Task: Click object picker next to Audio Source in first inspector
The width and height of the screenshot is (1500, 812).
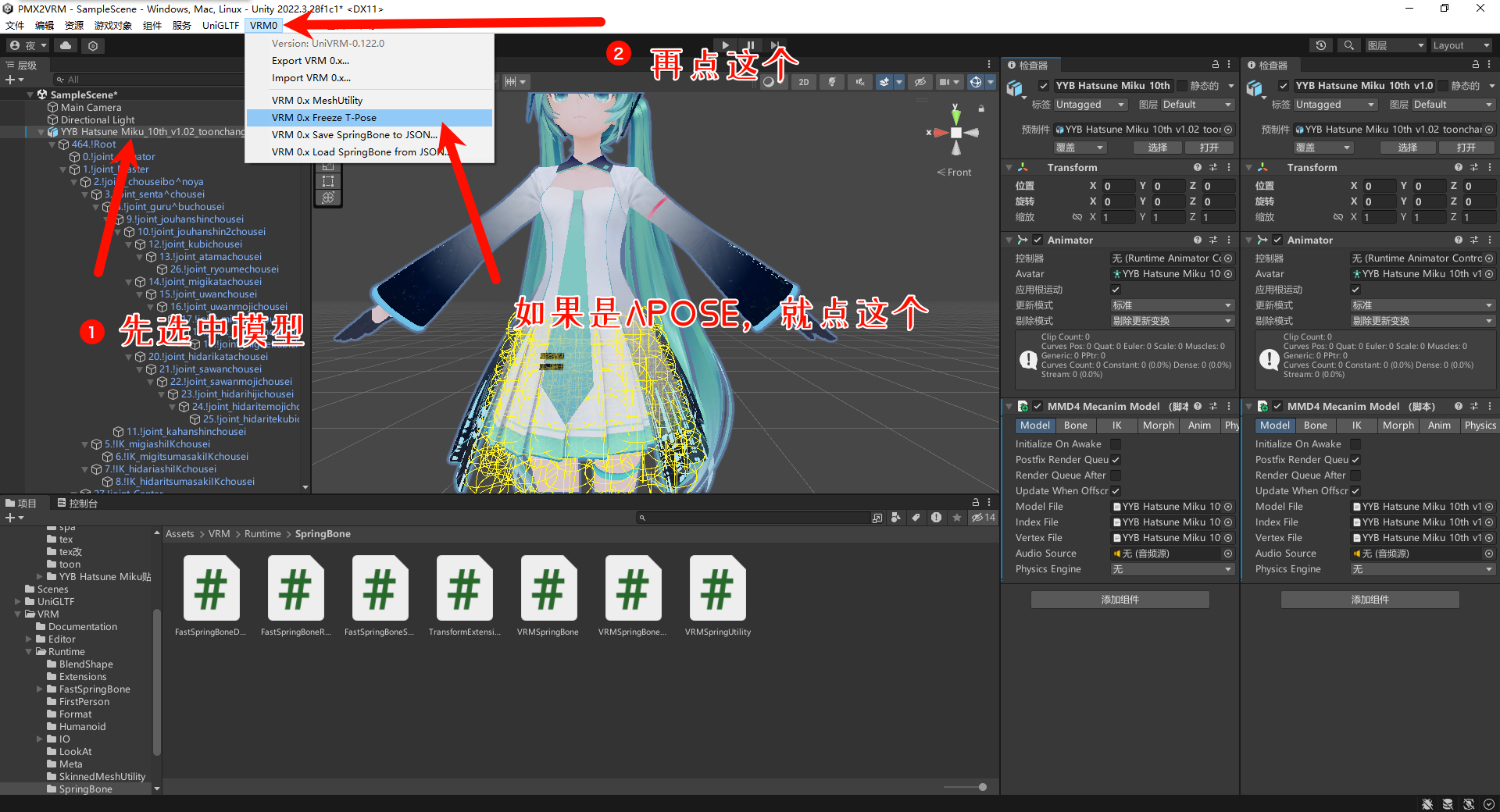Action: pos(1228,554)
